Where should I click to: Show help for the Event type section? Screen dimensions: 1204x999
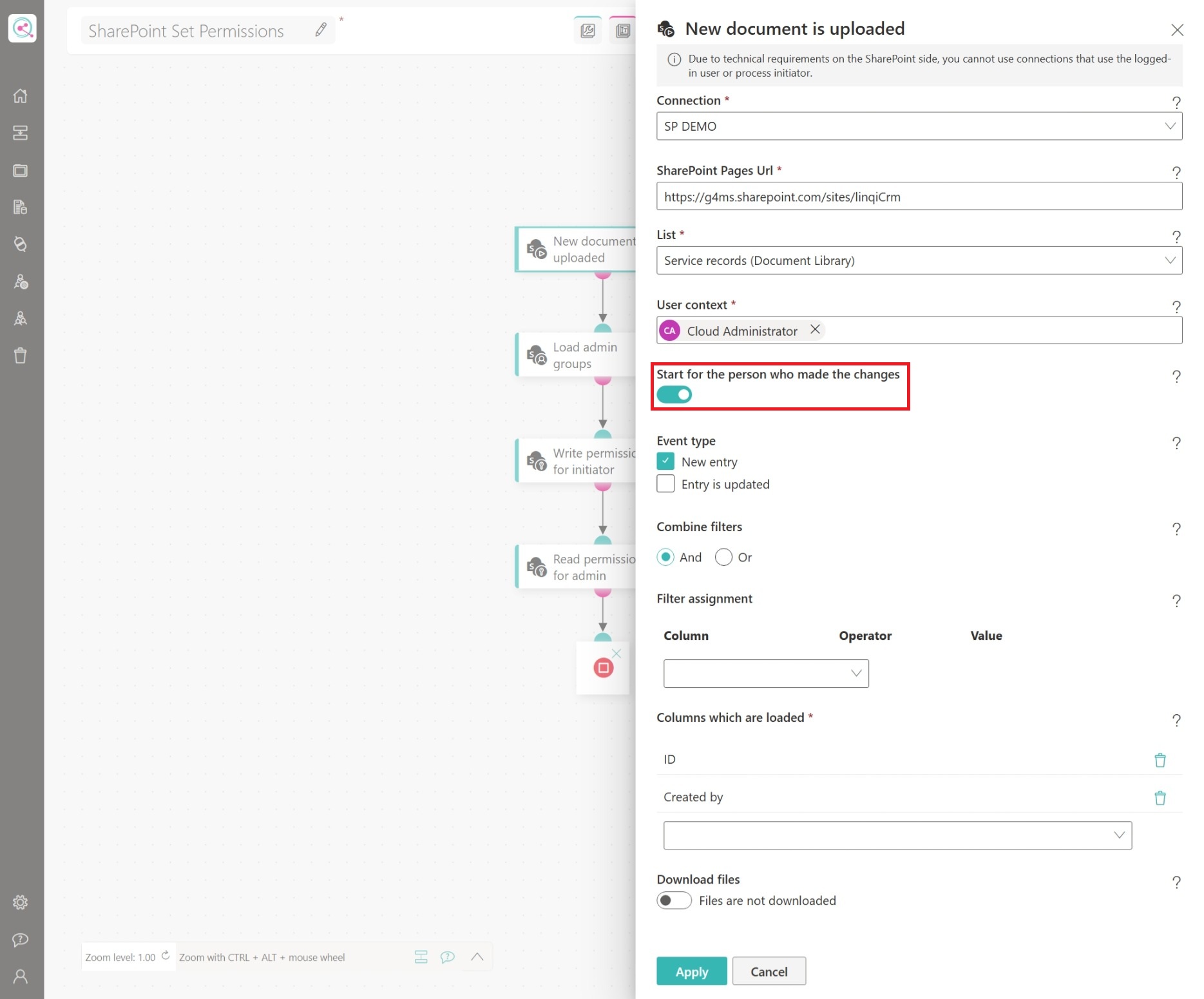click(x=1176, y=443)
